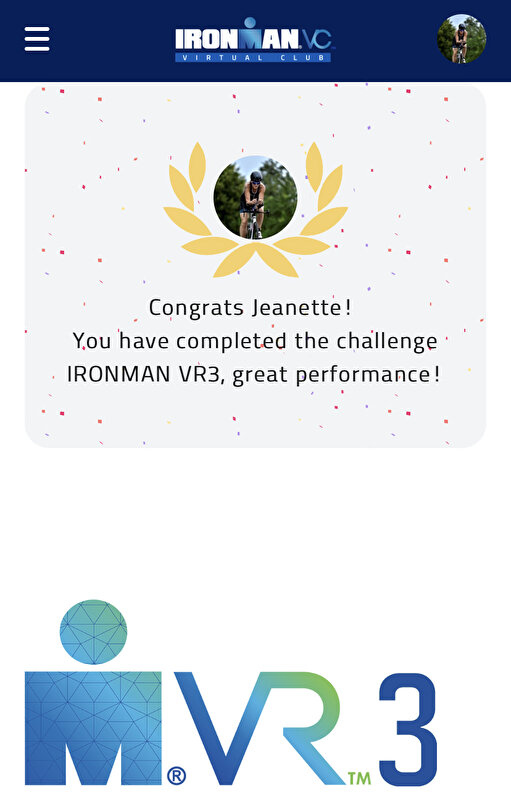The image size is (511, 800).
Task: Click the "You have completed the challenge" line
Action: tap(255, 341)
